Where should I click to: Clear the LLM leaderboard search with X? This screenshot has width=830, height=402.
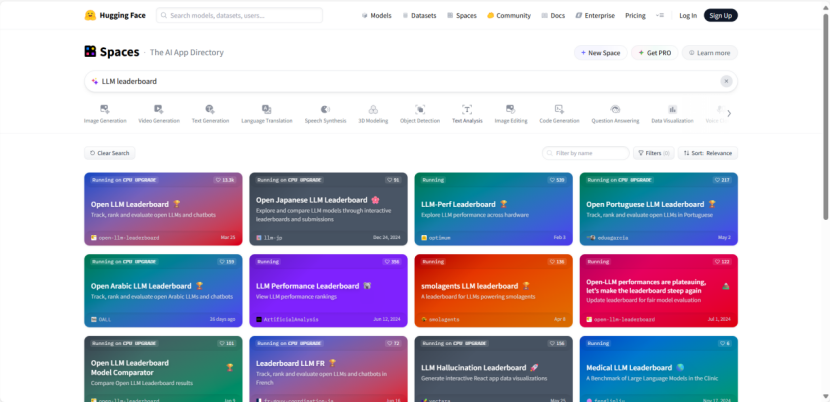[x=726, y=81]
